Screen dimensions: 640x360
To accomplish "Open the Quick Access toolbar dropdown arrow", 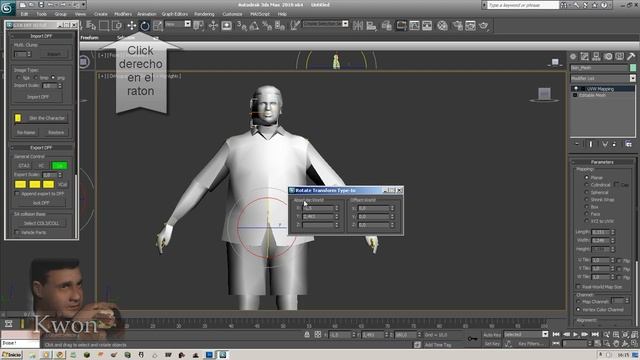I will [x=83, y=5].
